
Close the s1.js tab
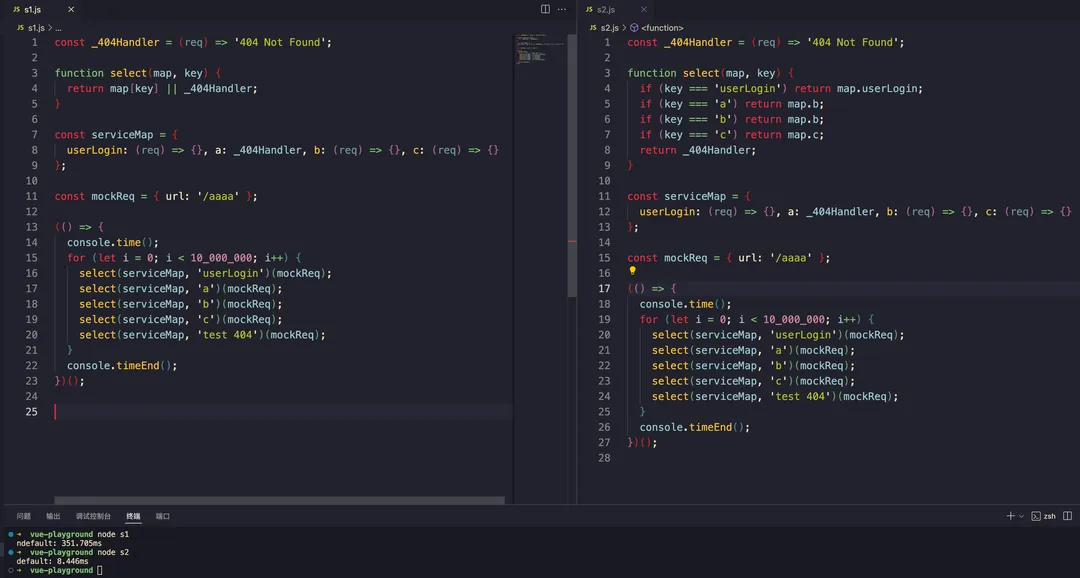point(71,9)
